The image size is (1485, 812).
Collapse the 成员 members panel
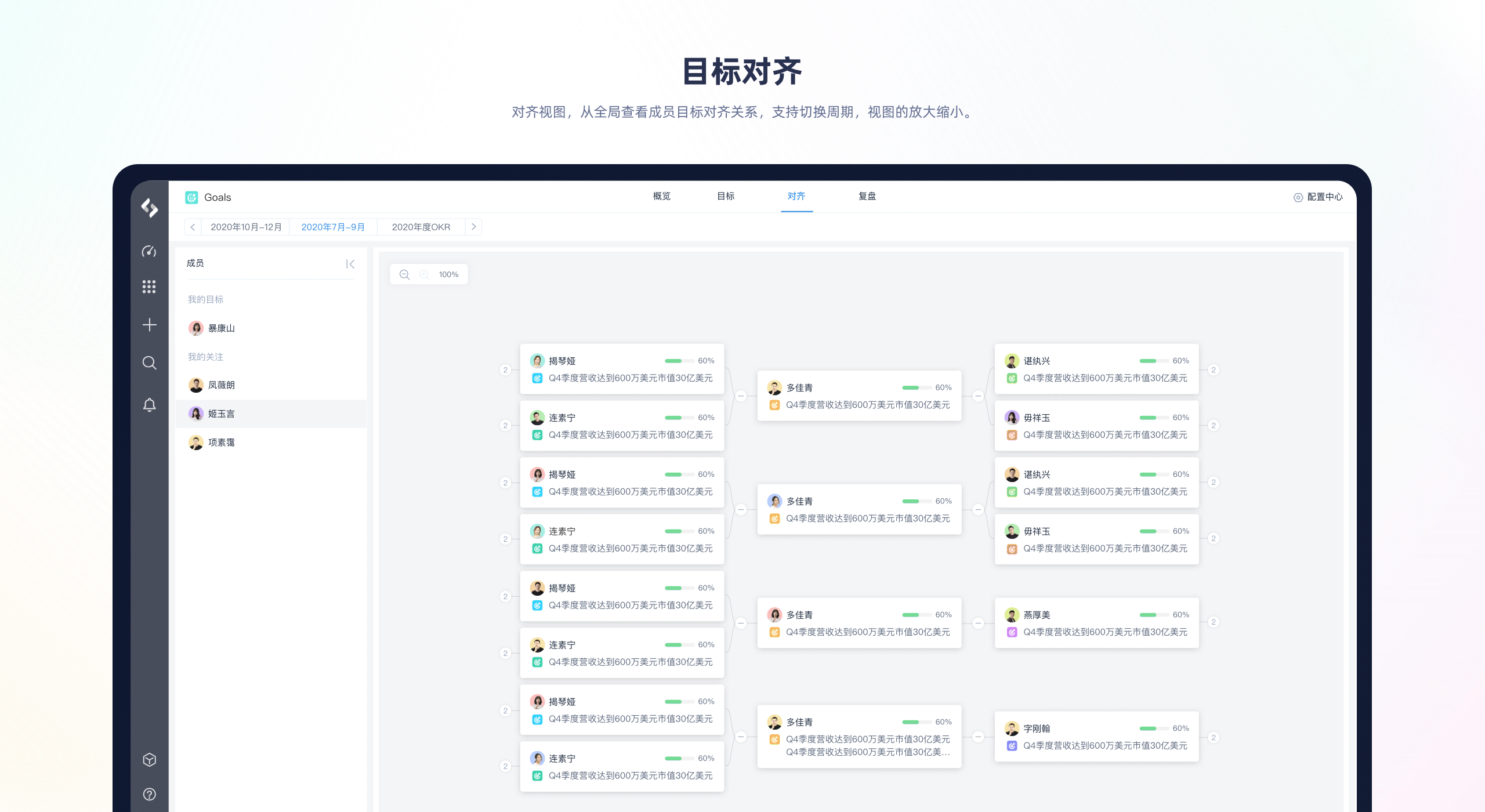point(350,264)
